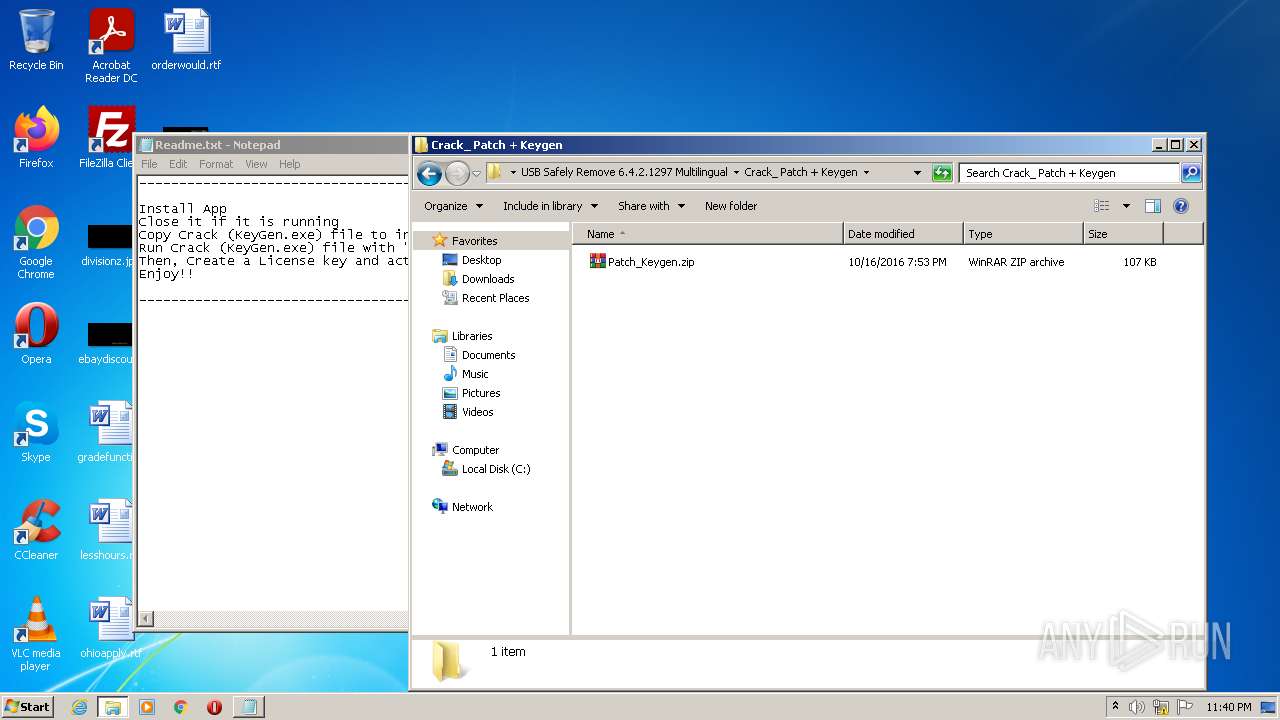Open Explorer Help question mark

1180,206
